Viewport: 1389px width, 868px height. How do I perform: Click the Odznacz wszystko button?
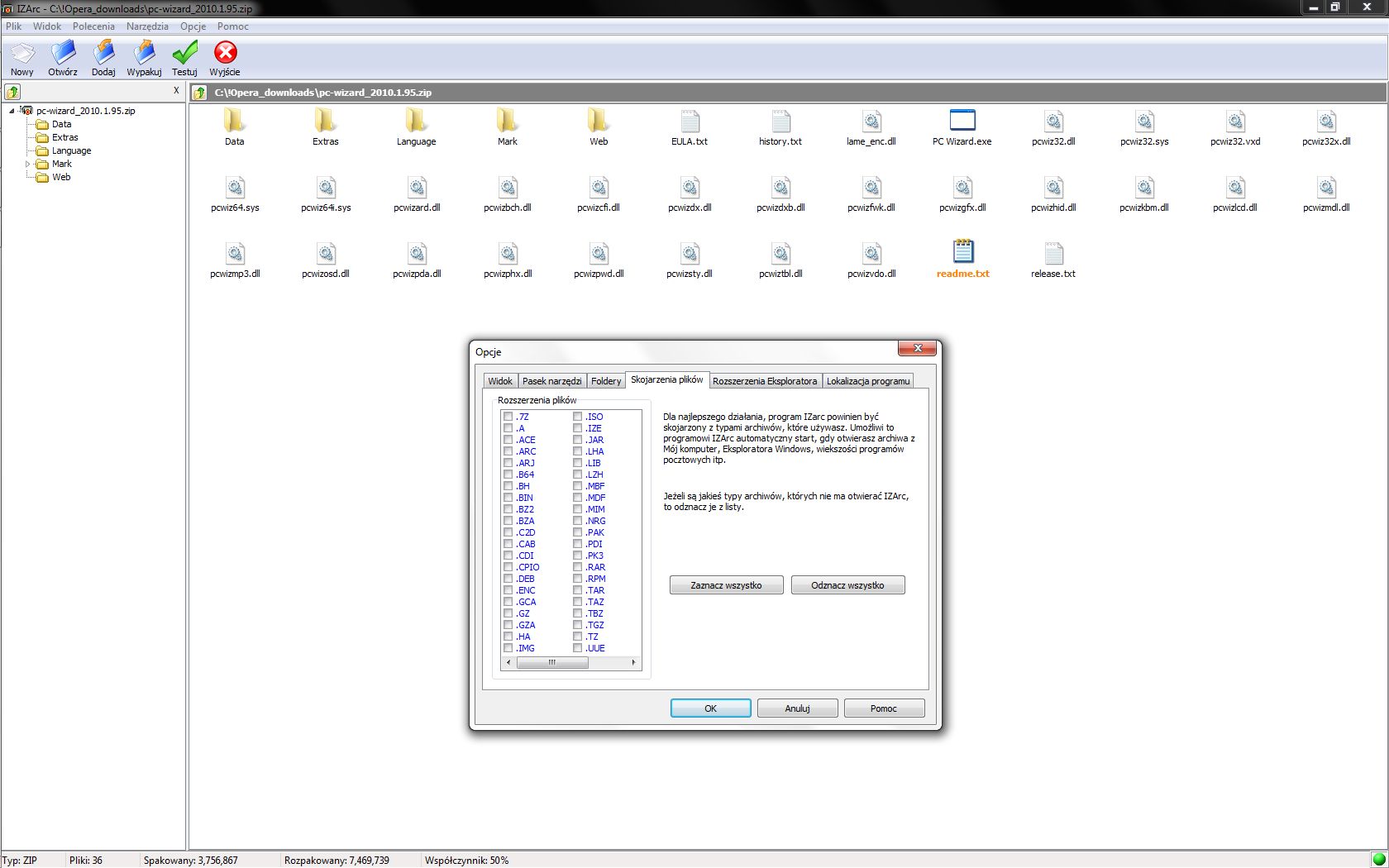[847, 585]
